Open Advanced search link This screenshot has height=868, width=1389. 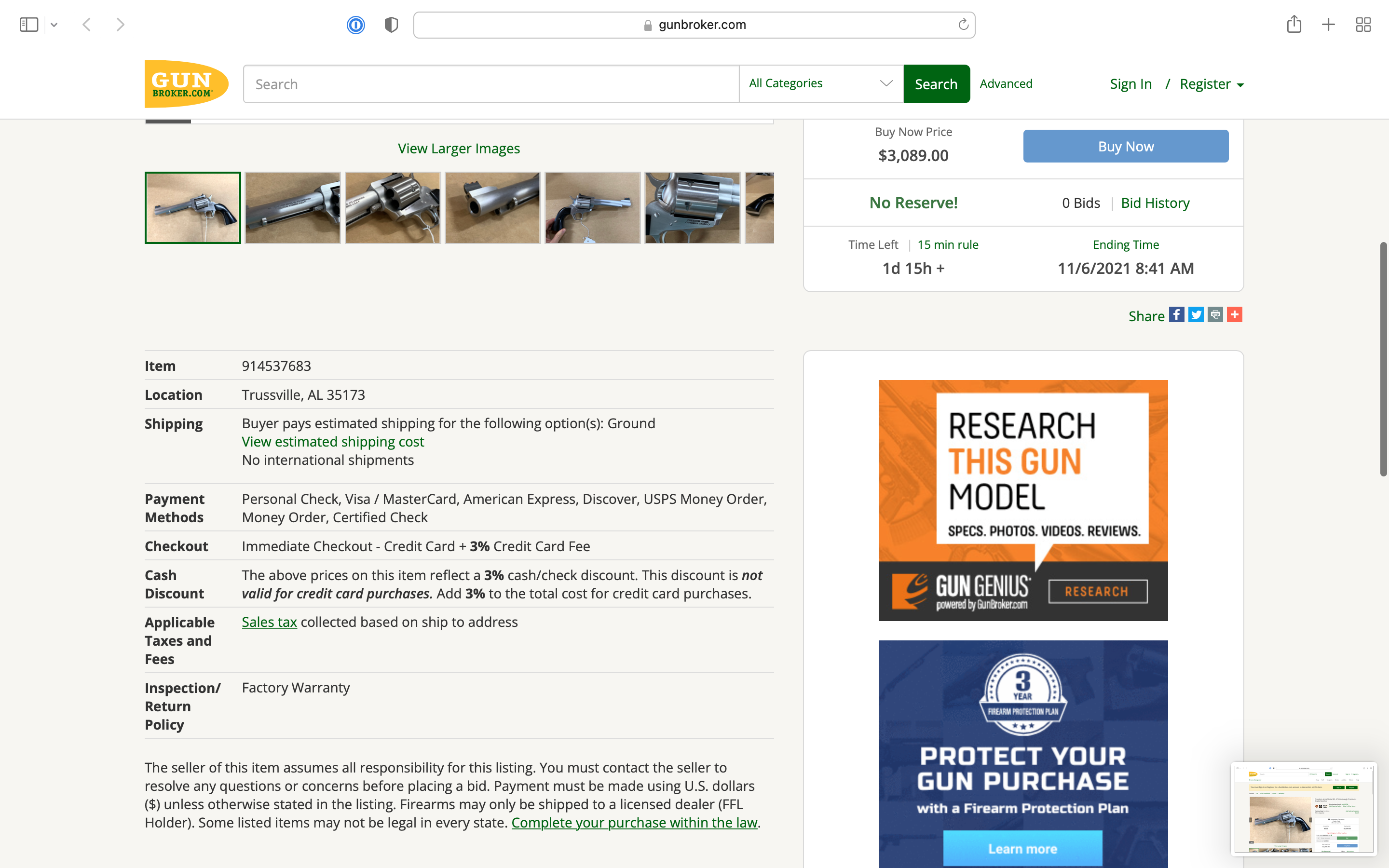[1006, 84]
